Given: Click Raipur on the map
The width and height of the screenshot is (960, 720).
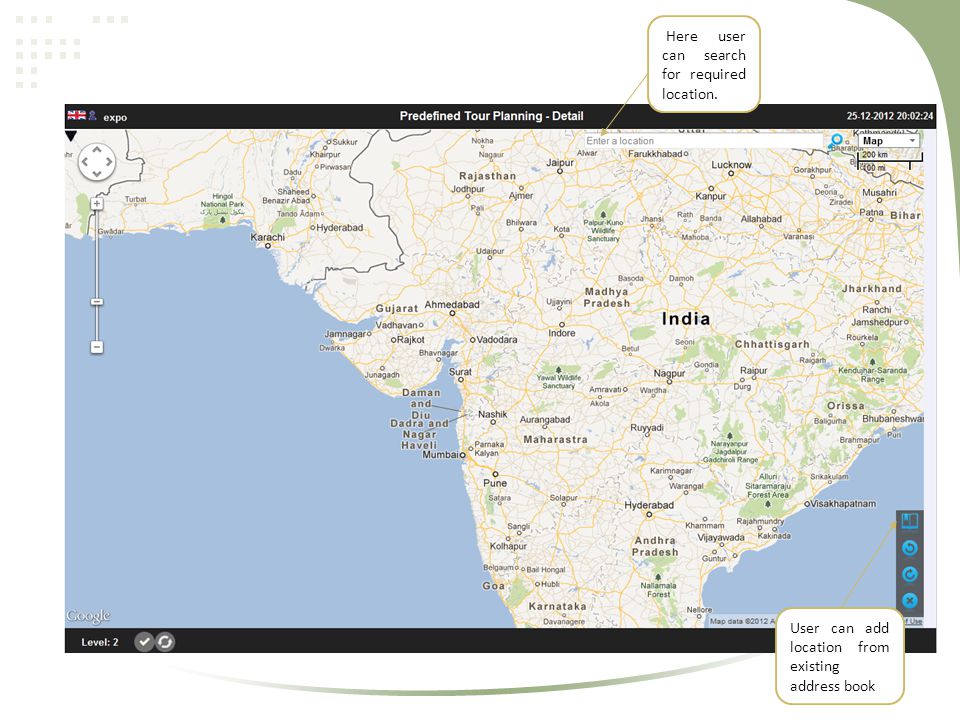Looking at the screenshot, I should tap(754, 370).
